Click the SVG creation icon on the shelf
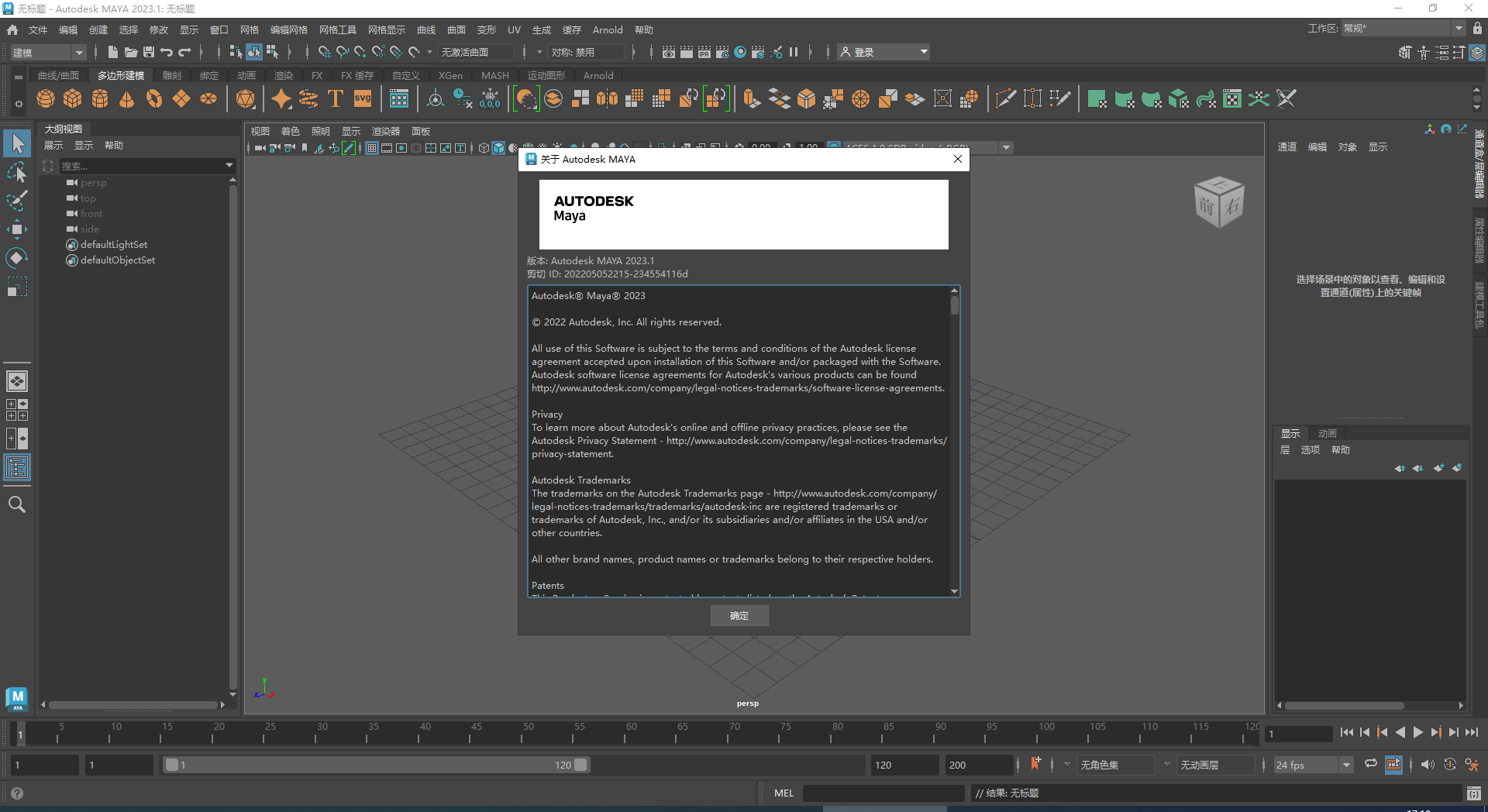The width and height of the screenshot is (1488, 812). (x=363, y=98)
